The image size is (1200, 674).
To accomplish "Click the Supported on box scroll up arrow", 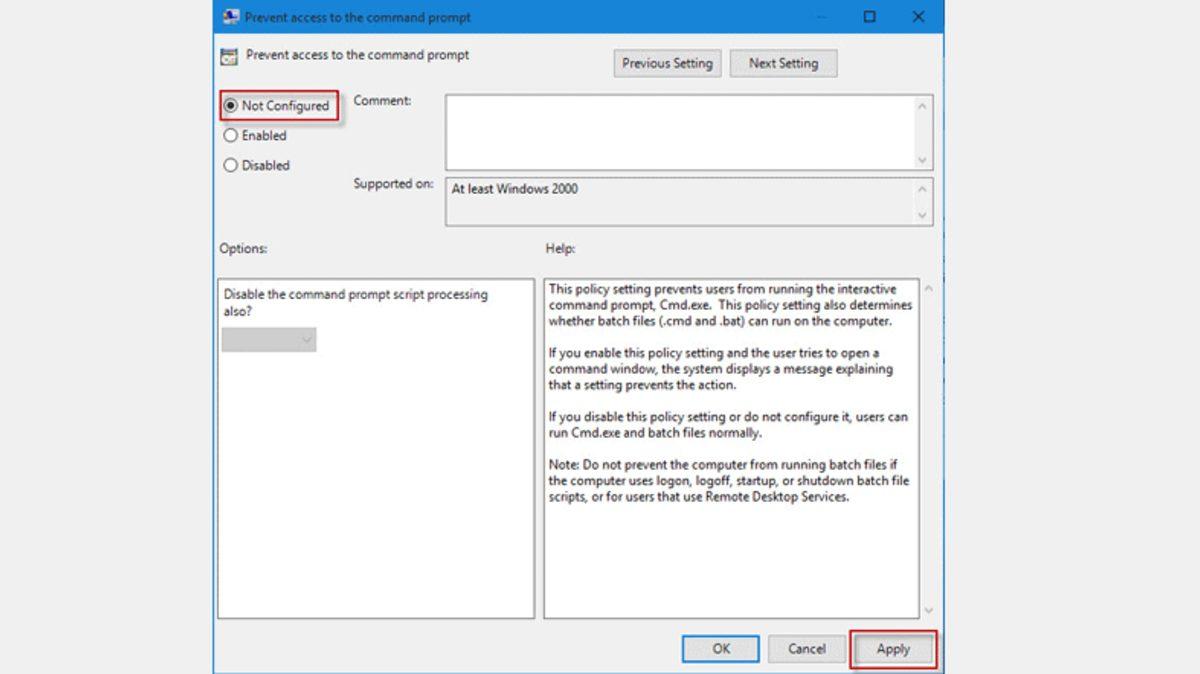I will coord(922,190).
